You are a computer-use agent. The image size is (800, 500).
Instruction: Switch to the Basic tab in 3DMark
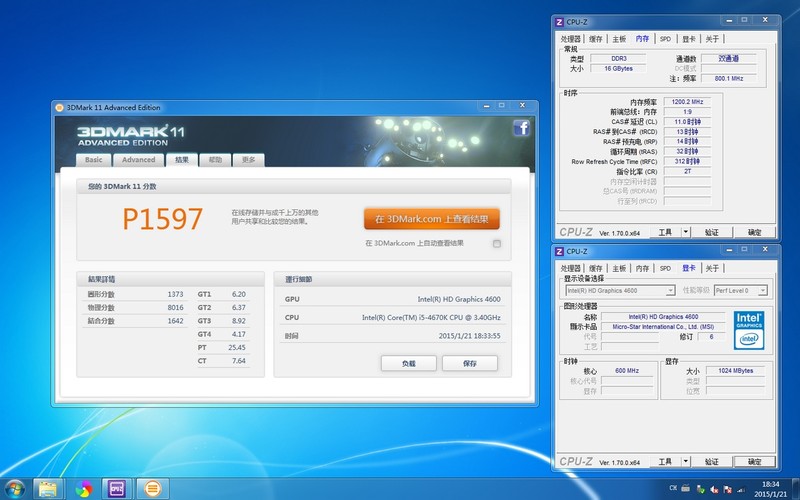pos(93,160)
